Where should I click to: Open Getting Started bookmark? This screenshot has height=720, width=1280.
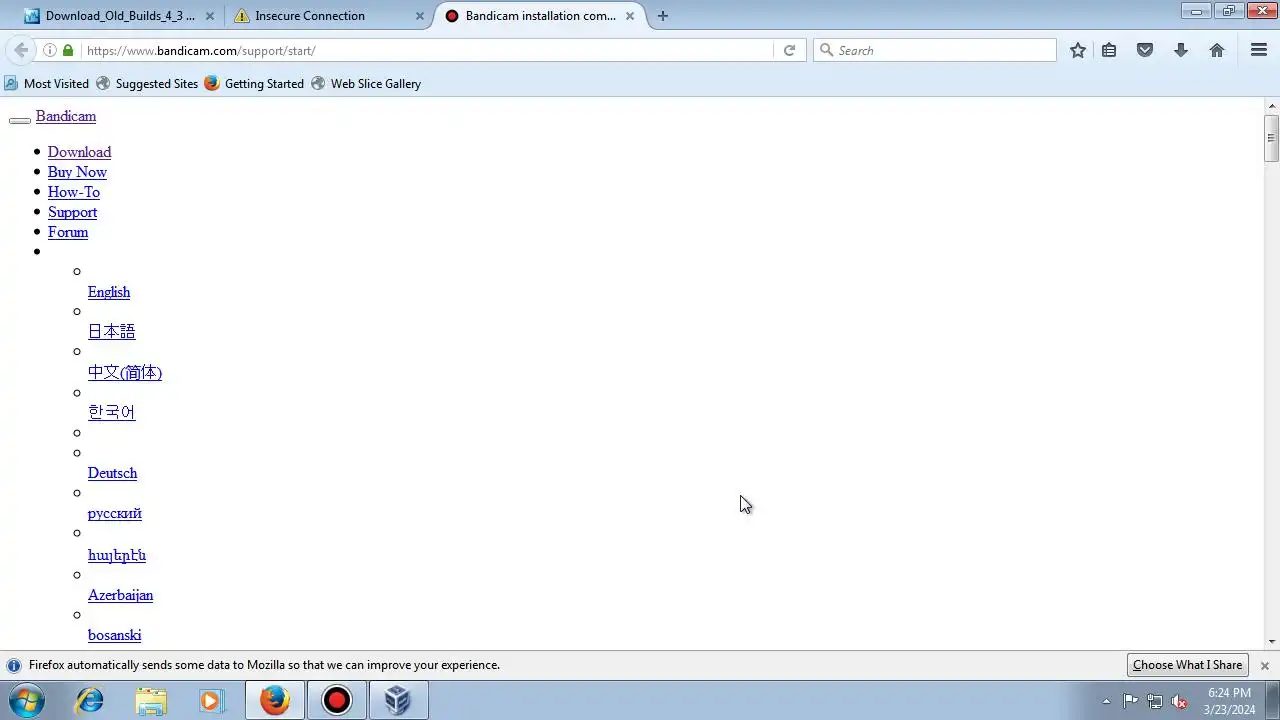254,84
